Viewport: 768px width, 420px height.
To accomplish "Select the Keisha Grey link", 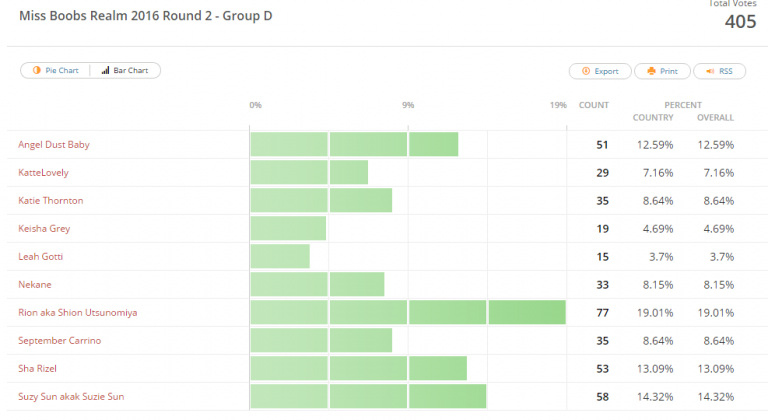I will point(44,228).
